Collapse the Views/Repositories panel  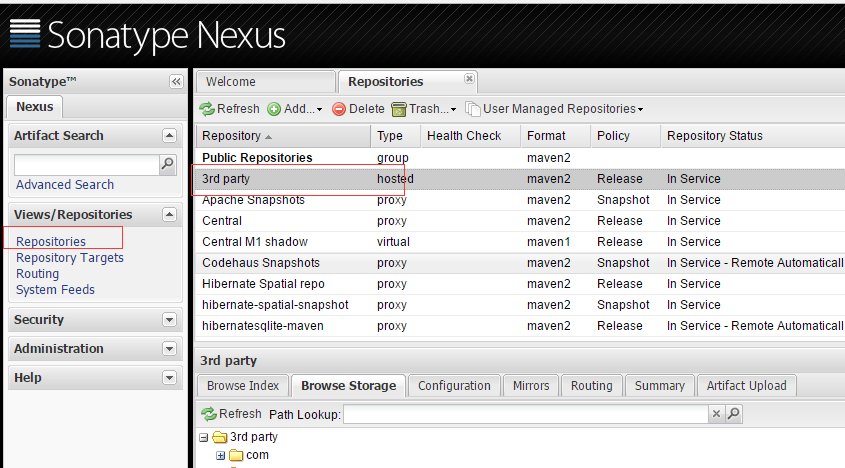pyautogui.click(x=169, y=215)
